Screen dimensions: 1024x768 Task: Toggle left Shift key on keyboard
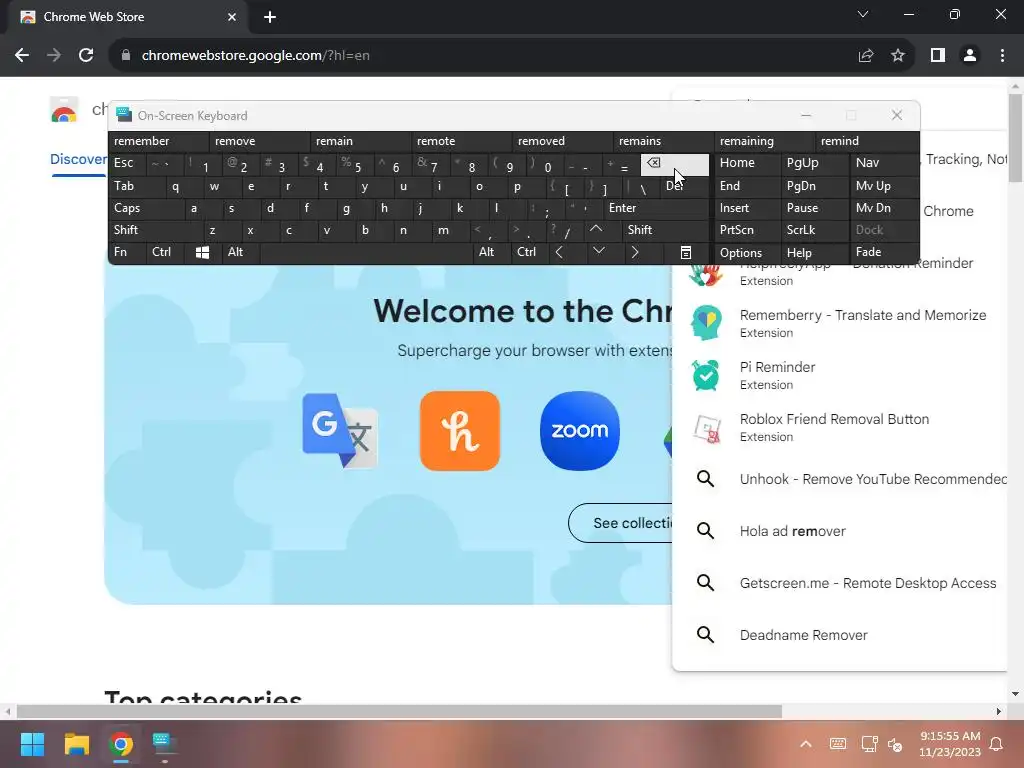coord(153,230)
